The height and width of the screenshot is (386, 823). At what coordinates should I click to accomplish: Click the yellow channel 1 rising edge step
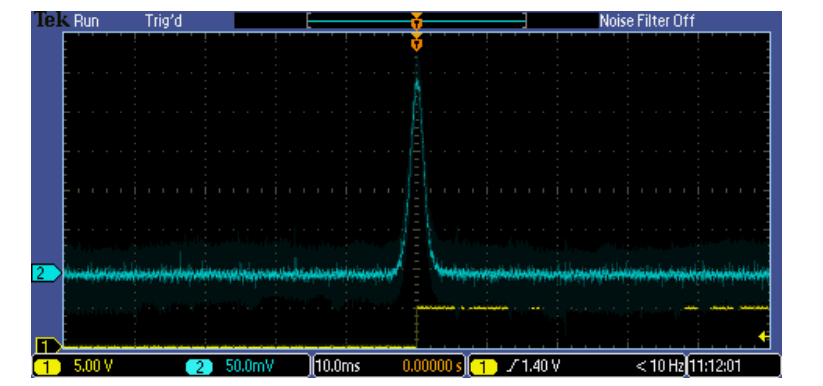point(416,326)
